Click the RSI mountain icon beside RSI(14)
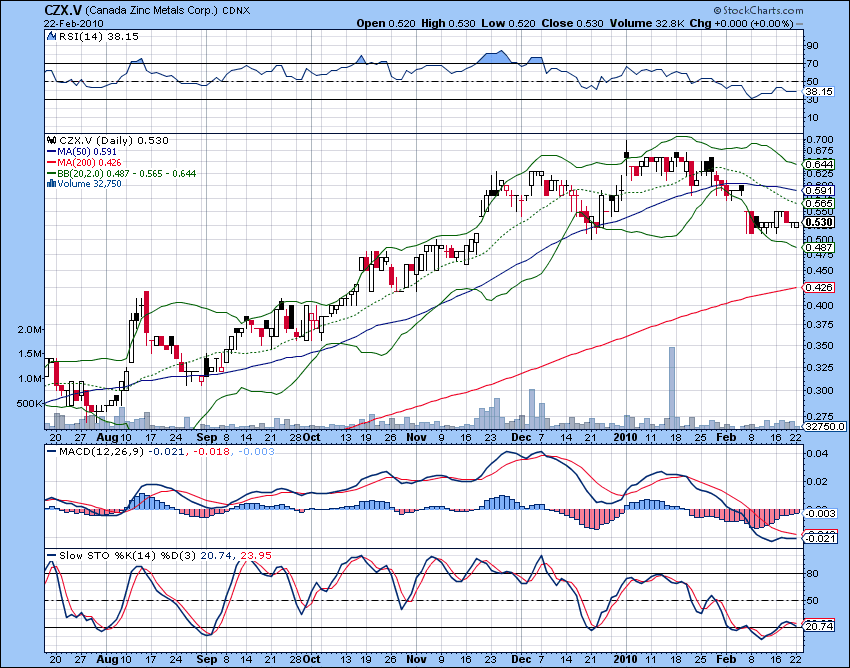 tap(51, 36)
